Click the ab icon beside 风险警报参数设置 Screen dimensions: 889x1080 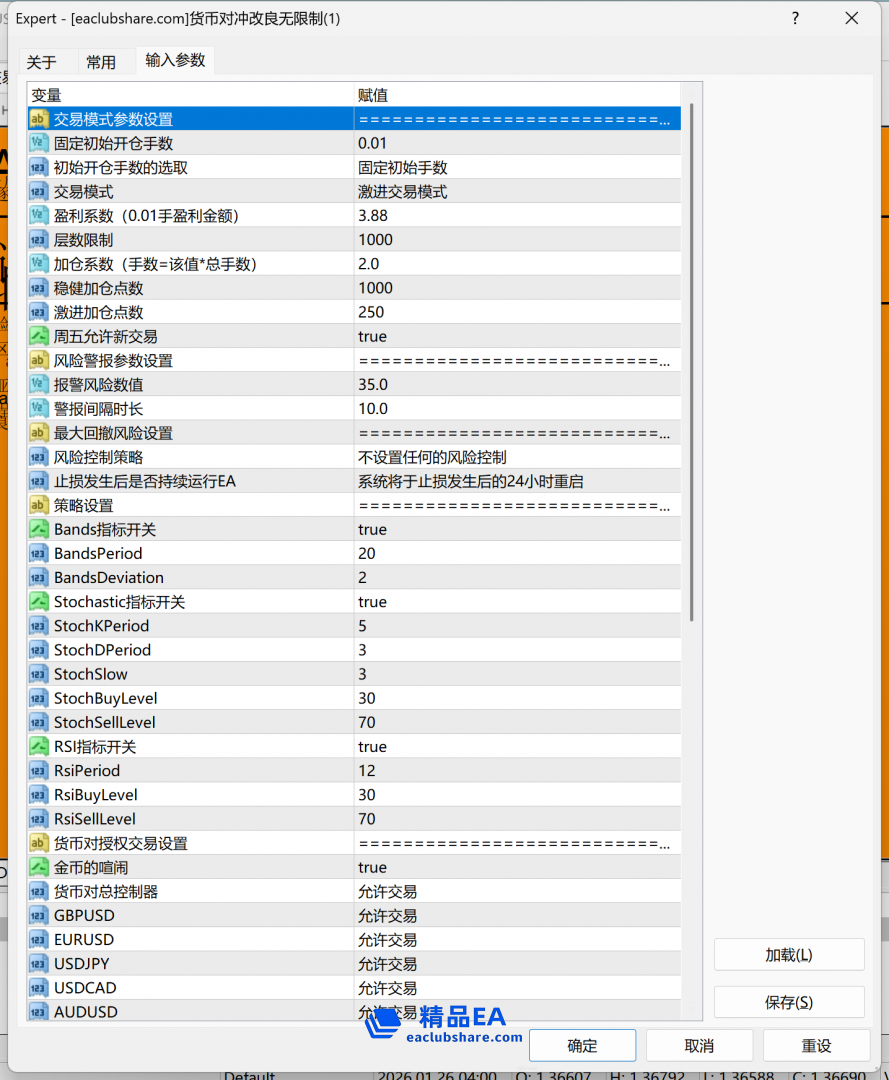(38, 360)
